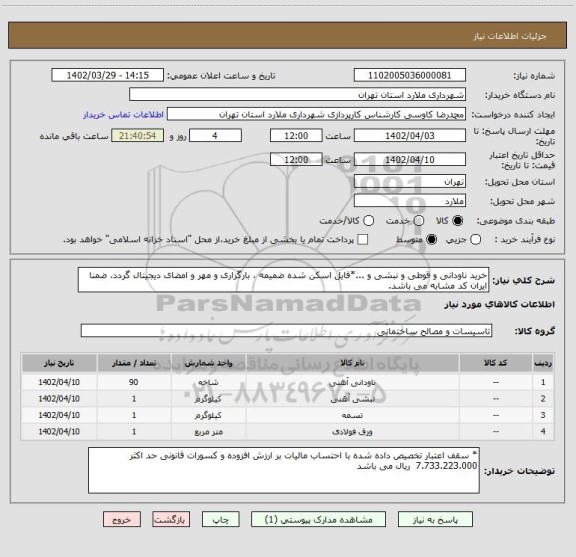576x557 pixels.
Task: Click the شماره نیاز number field
Action: (410, 75)
